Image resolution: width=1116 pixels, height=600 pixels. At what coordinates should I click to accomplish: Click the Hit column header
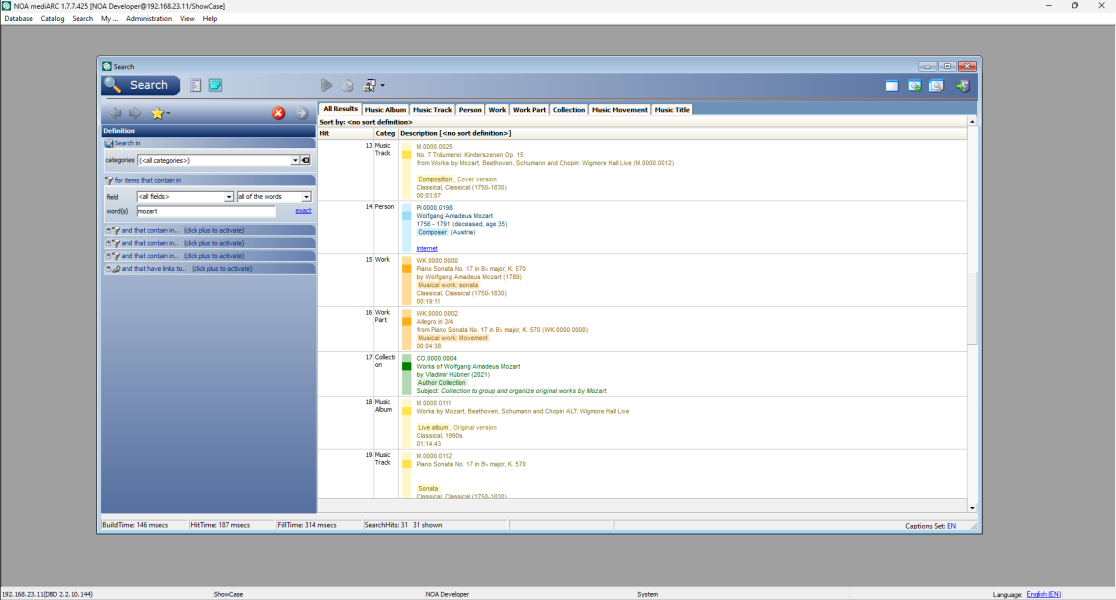click(345, 133)
